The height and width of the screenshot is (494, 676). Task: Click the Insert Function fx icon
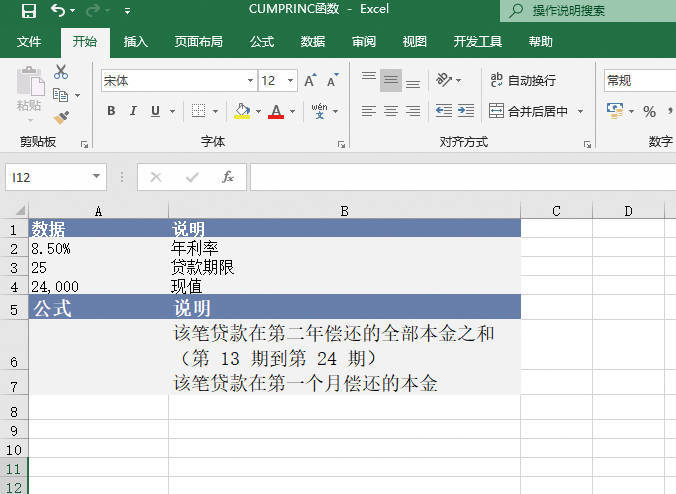[228, 177]
